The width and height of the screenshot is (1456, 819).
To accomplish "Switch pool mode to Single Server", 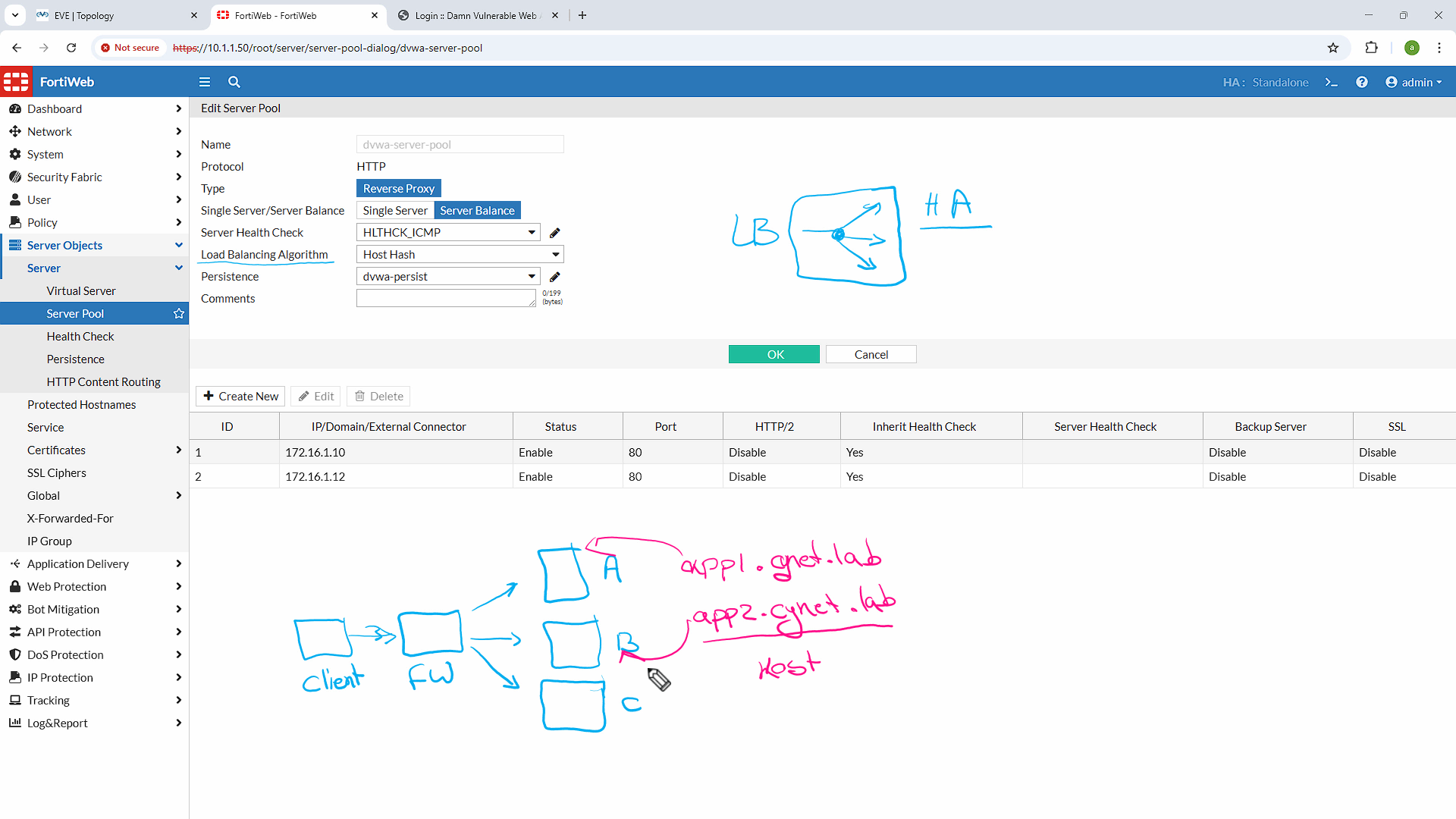I will click(x=394, y=210).
